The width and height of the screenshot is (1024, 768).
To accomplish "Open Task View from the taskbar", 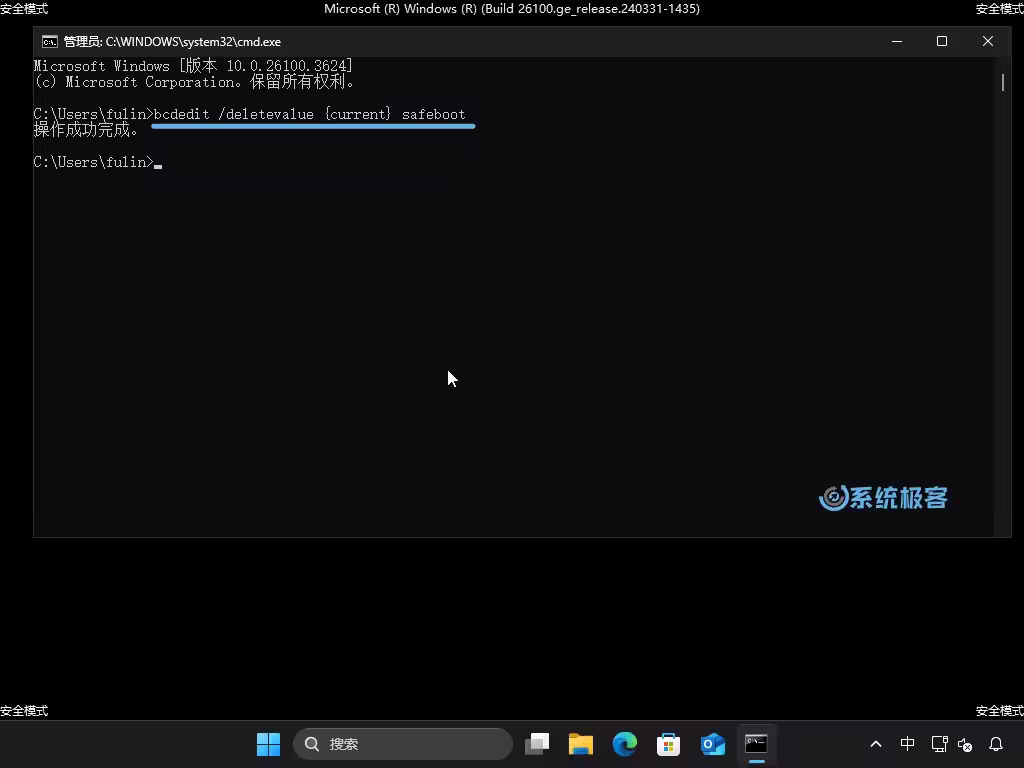I will point(537,744).
